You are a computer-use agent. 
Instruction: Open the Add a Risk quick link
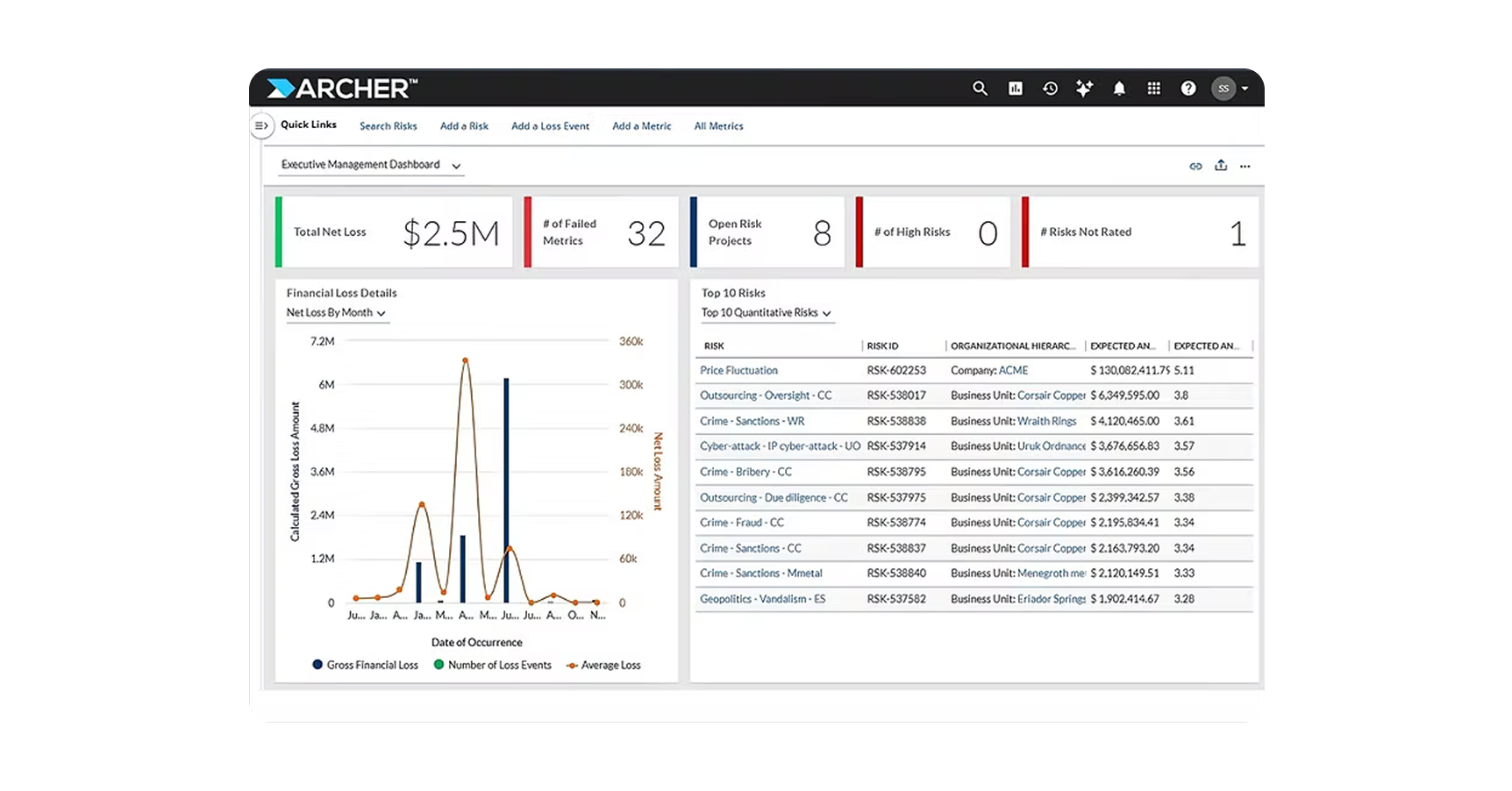(x=464, y=126)
